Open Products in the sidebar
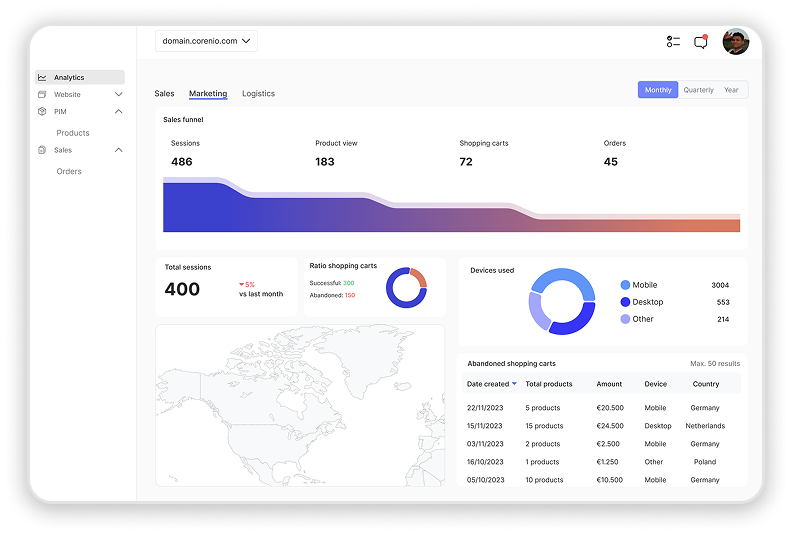The height and width of the screenshot is (535, 792). click(x=73, y=133)
